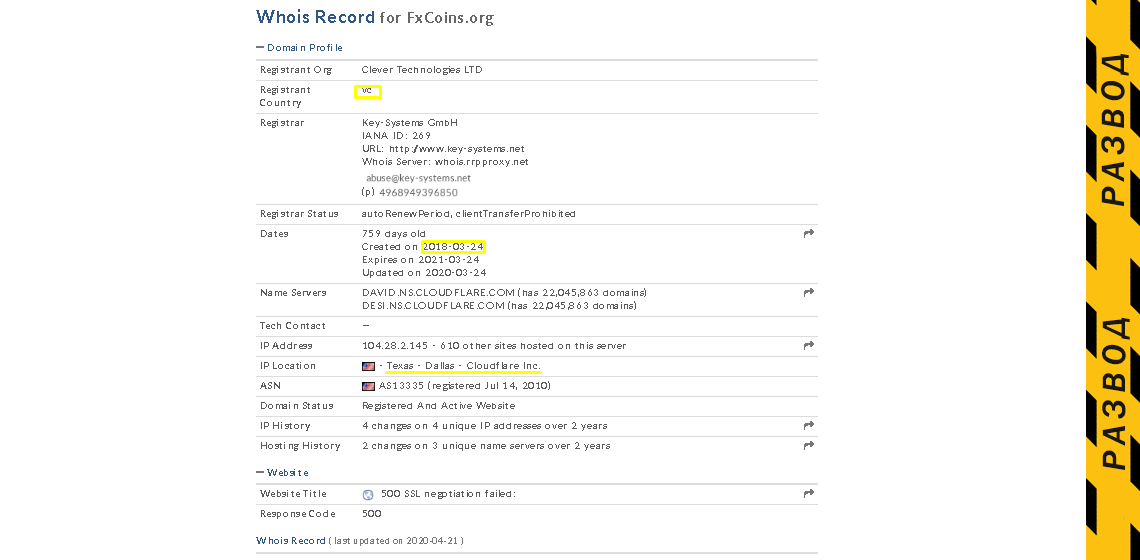Click 'Whois Server: whois.rrpproxy.net' text
The image size is (1140, 560).
(445, 161)
